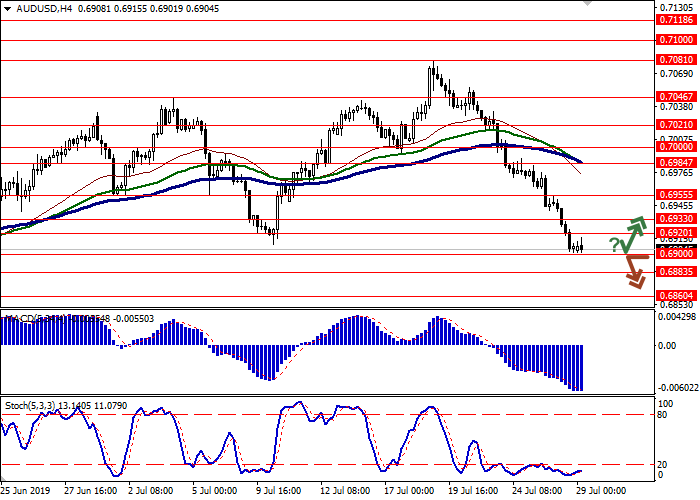Select the 0.7100 resistance level label
The image size is (700, 500).
click(675, 40)
